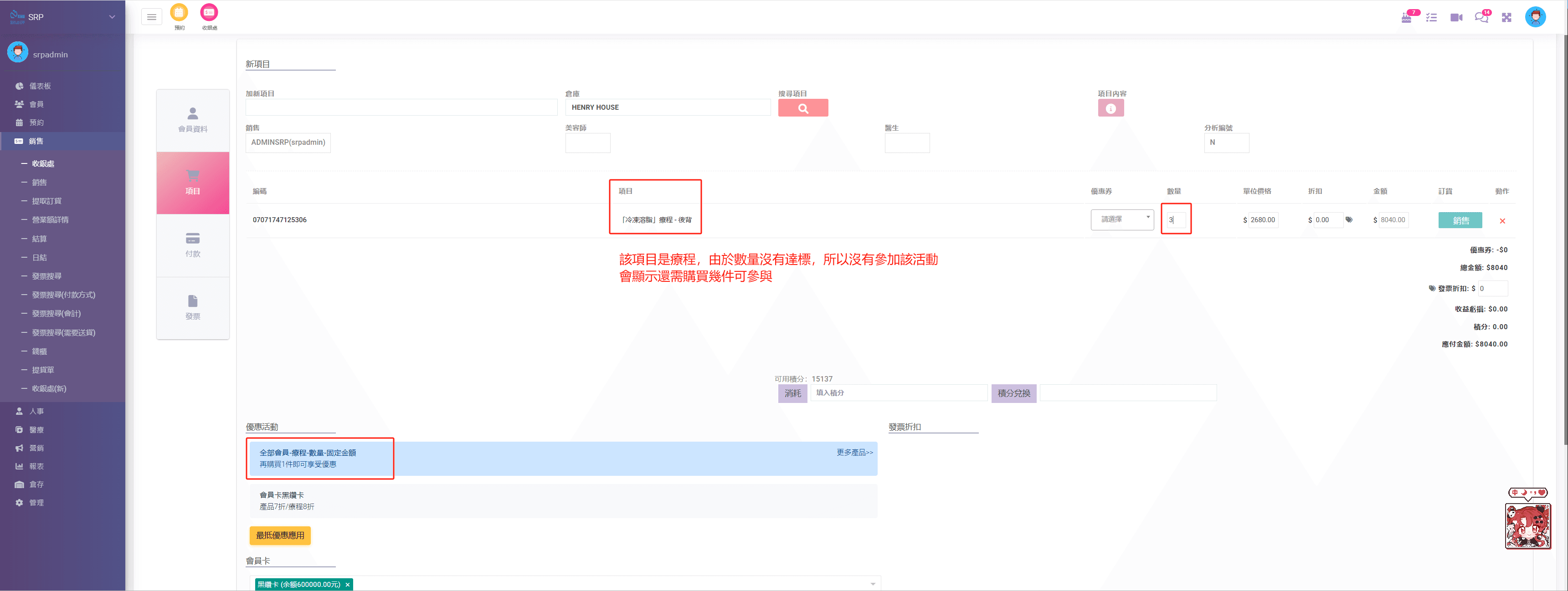
Task: Click the magnifier search item button
Action: point(802,108)
